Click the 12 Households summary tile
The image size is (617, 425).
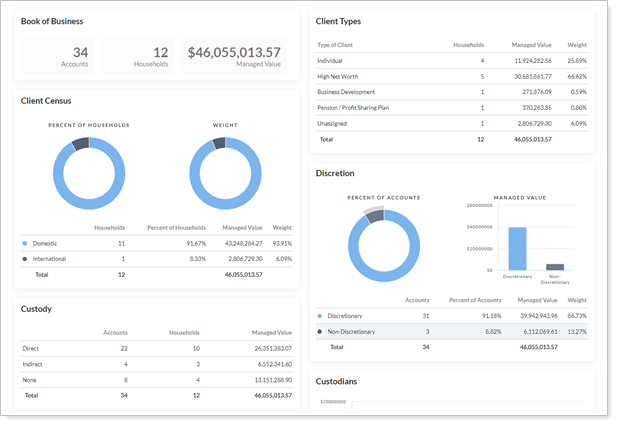coord(138,56)
